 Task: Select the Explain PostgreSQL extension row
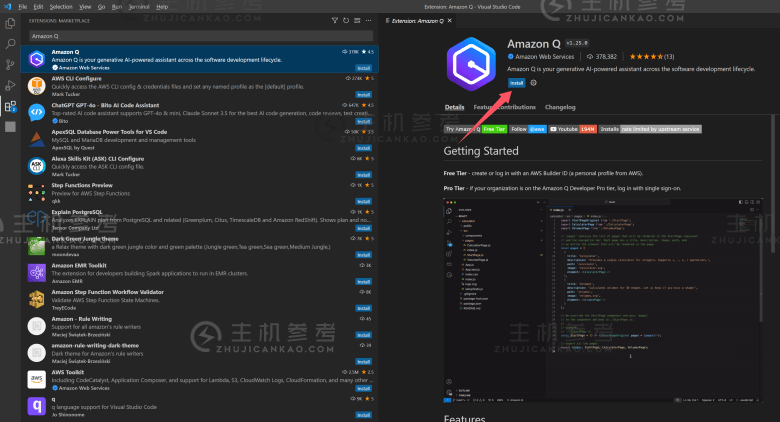[199, 220]
